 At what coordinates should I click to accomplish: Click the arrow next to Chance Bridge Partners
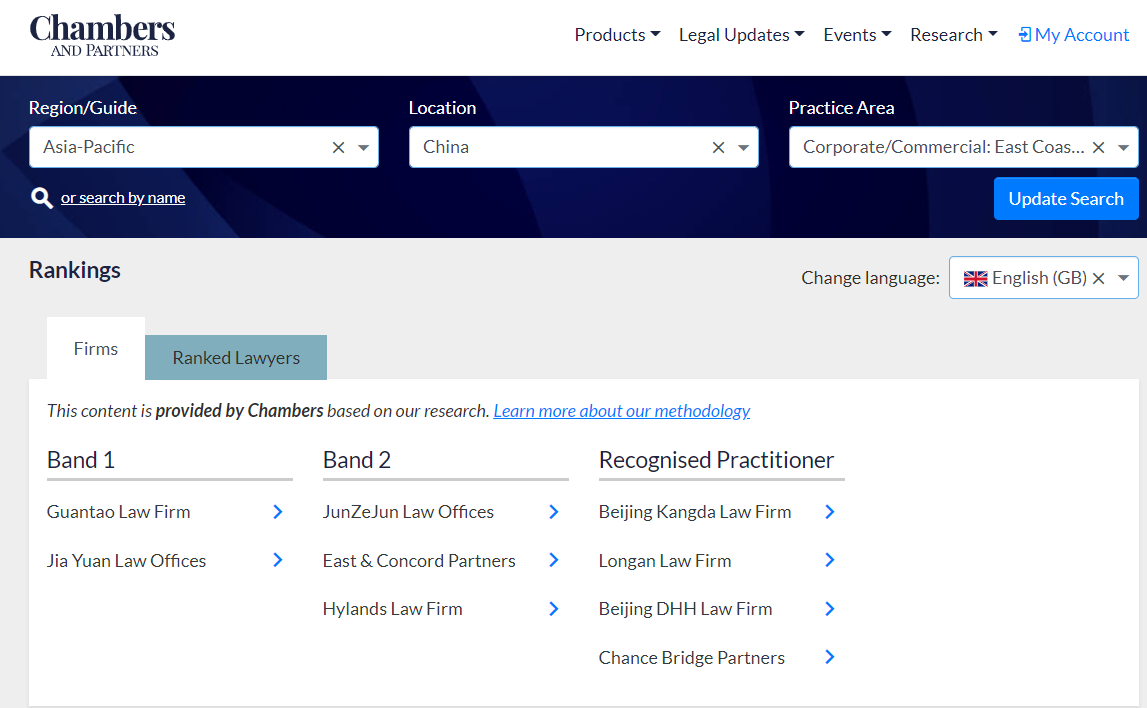coord(830,658)
